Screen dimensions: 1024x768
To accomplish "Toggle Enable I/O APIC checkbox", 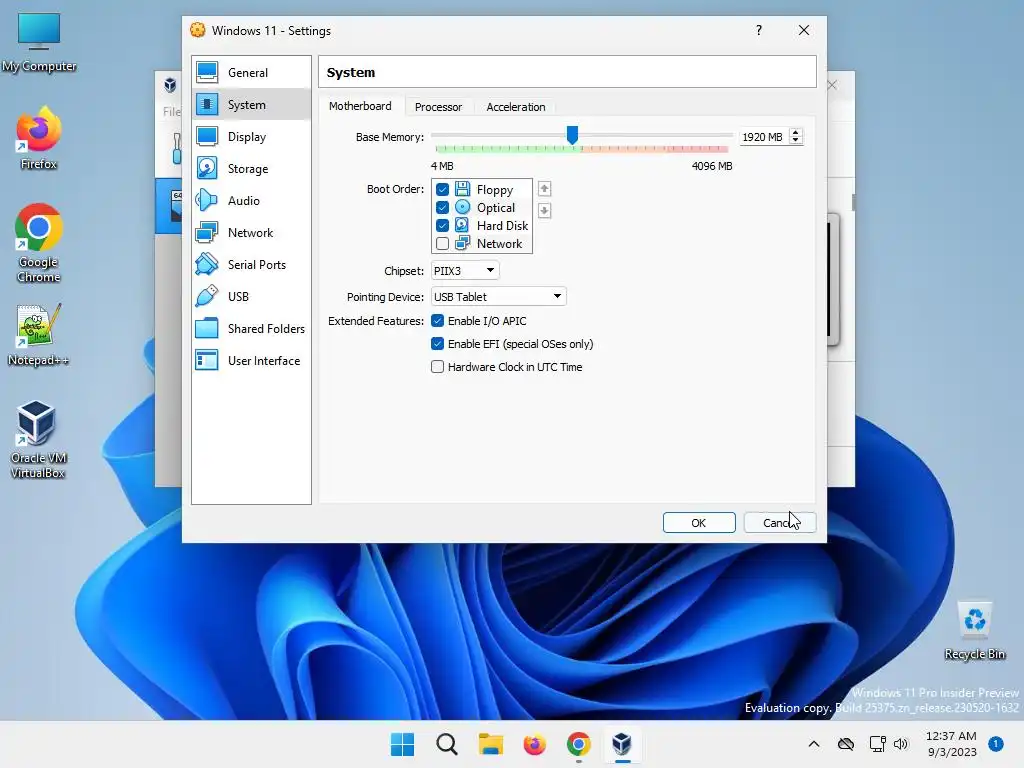I will (438, 321).
